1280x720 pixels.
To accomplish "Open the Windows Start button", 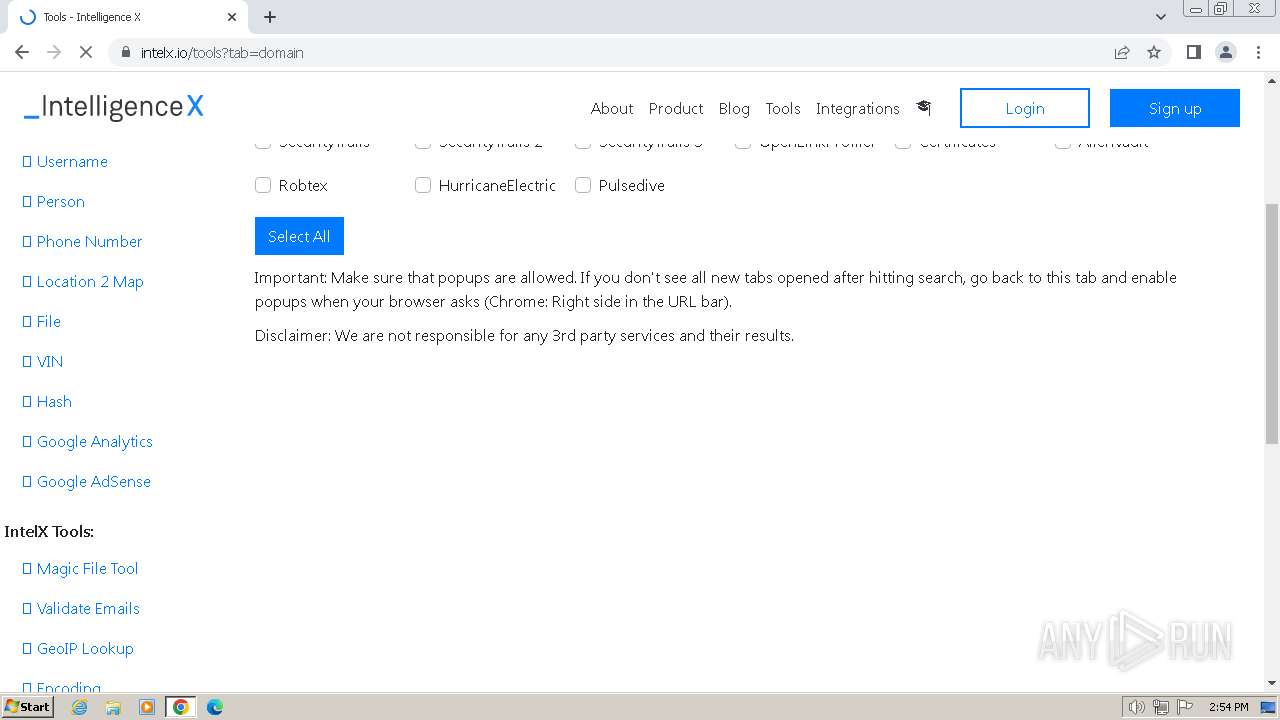I will (x=27, y=706).
